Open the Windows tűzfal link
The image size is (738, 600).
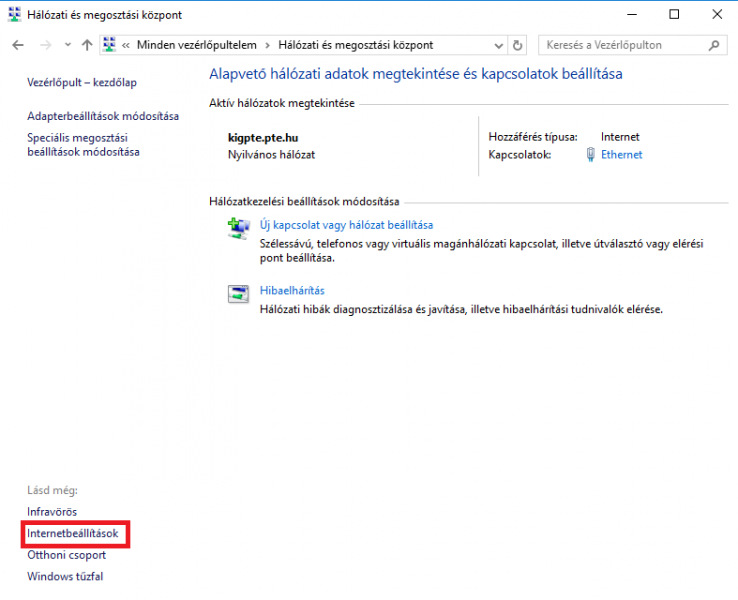click(65, 576)
